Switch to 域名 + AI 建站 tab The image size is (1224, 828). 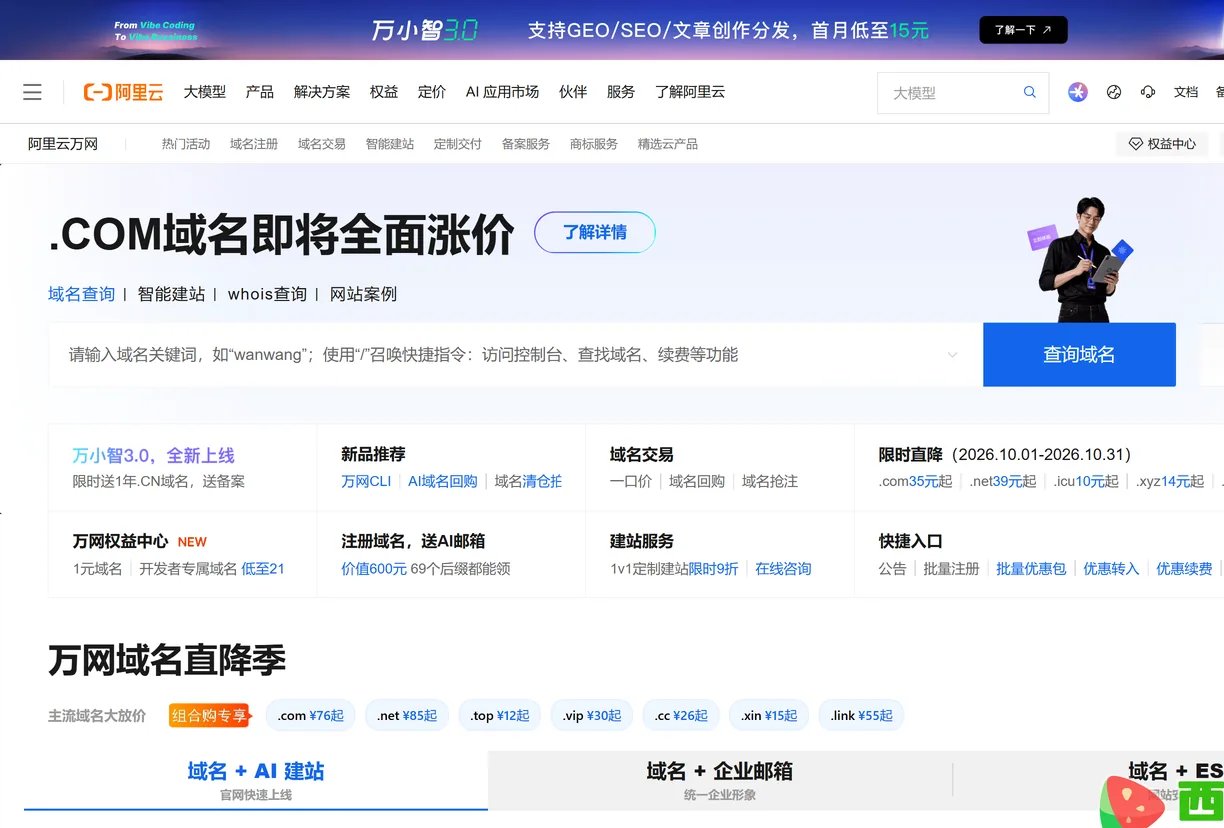tap(255, 780)
